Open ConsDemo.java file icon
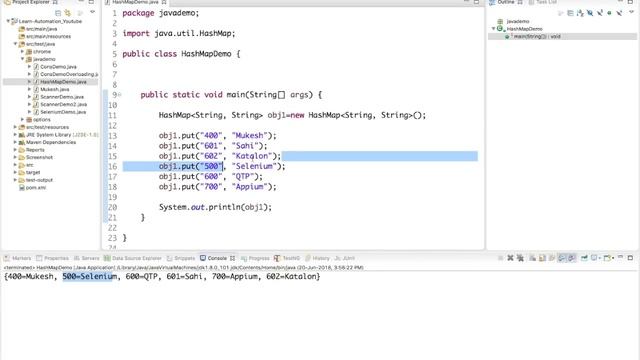The width and height of the screenshot is (640, 360). [x=36, y=67]
